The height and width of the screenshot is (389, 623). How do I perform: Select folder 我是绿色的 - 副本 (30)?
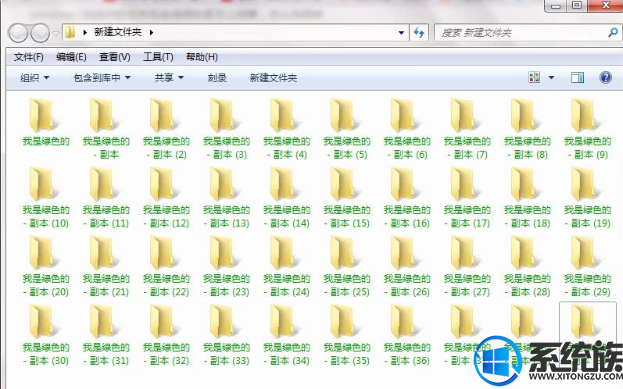click(x=46, y=335)
